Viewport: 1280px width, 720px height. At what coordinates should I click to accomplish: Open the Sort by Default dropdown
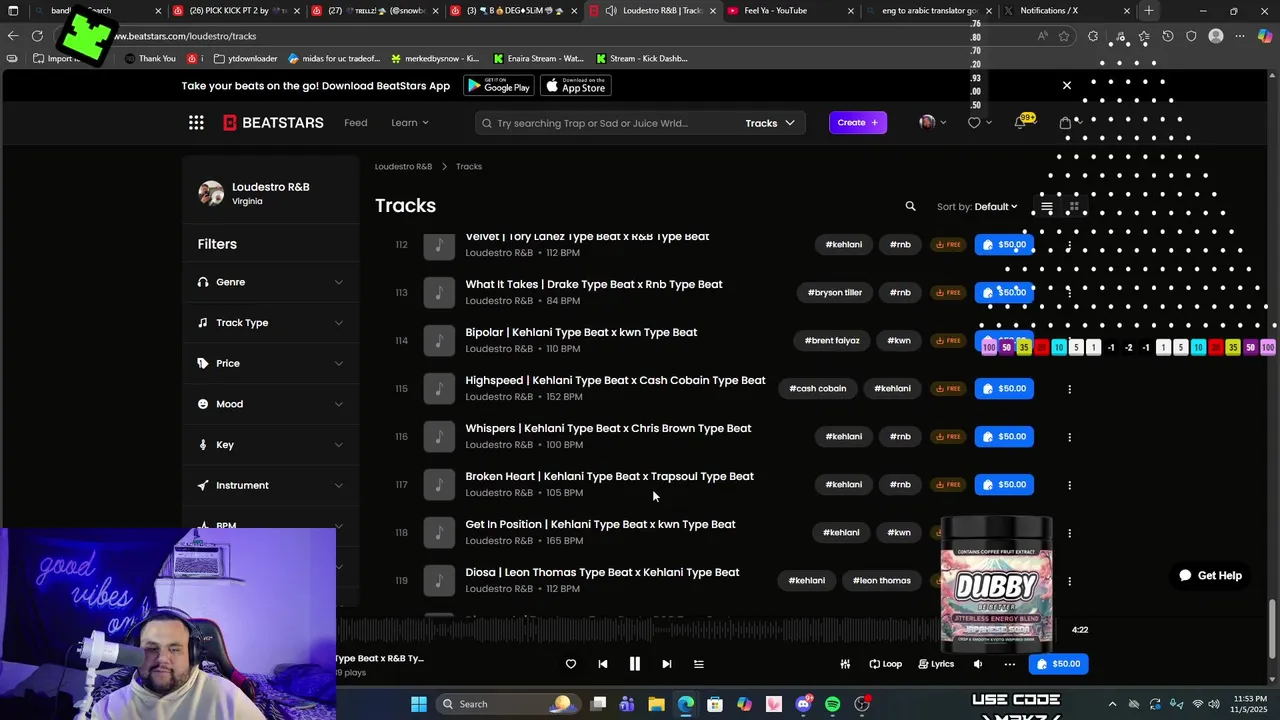point(996,207)
